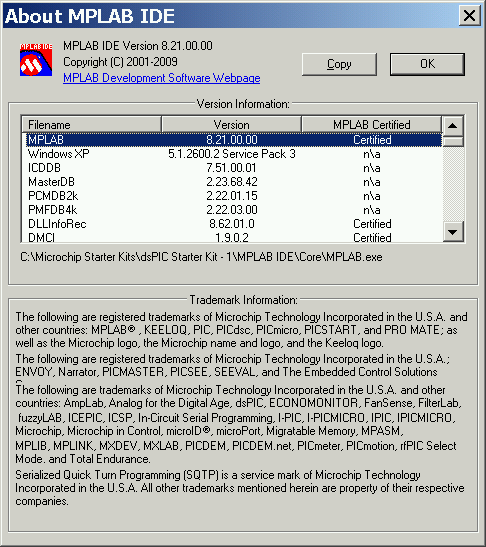The width and height of the screenshot is (486, 547).
Task: Click version value 2.22.01.15
Action: [232, 196]
